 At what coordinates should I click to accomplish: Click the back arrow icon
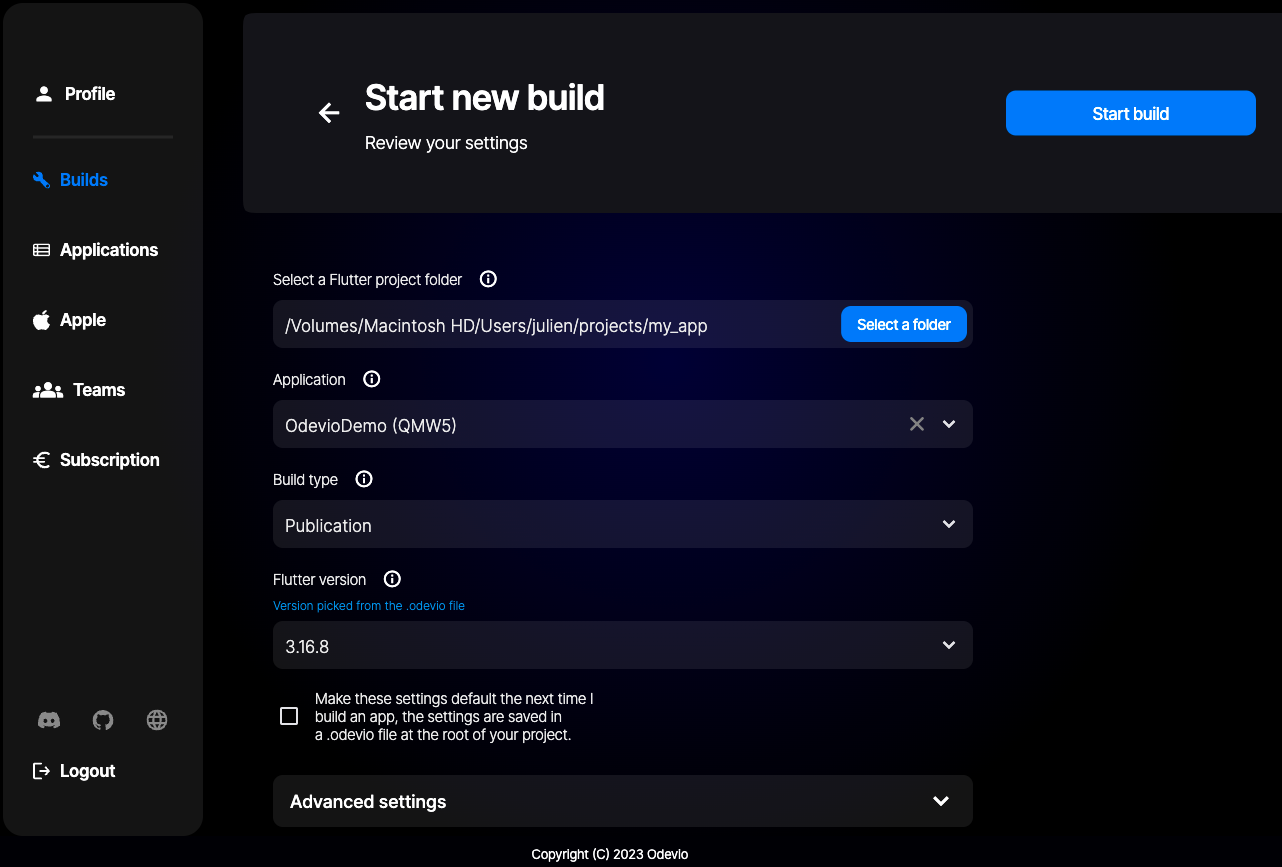pyautogui.click(x=329, y=113)
